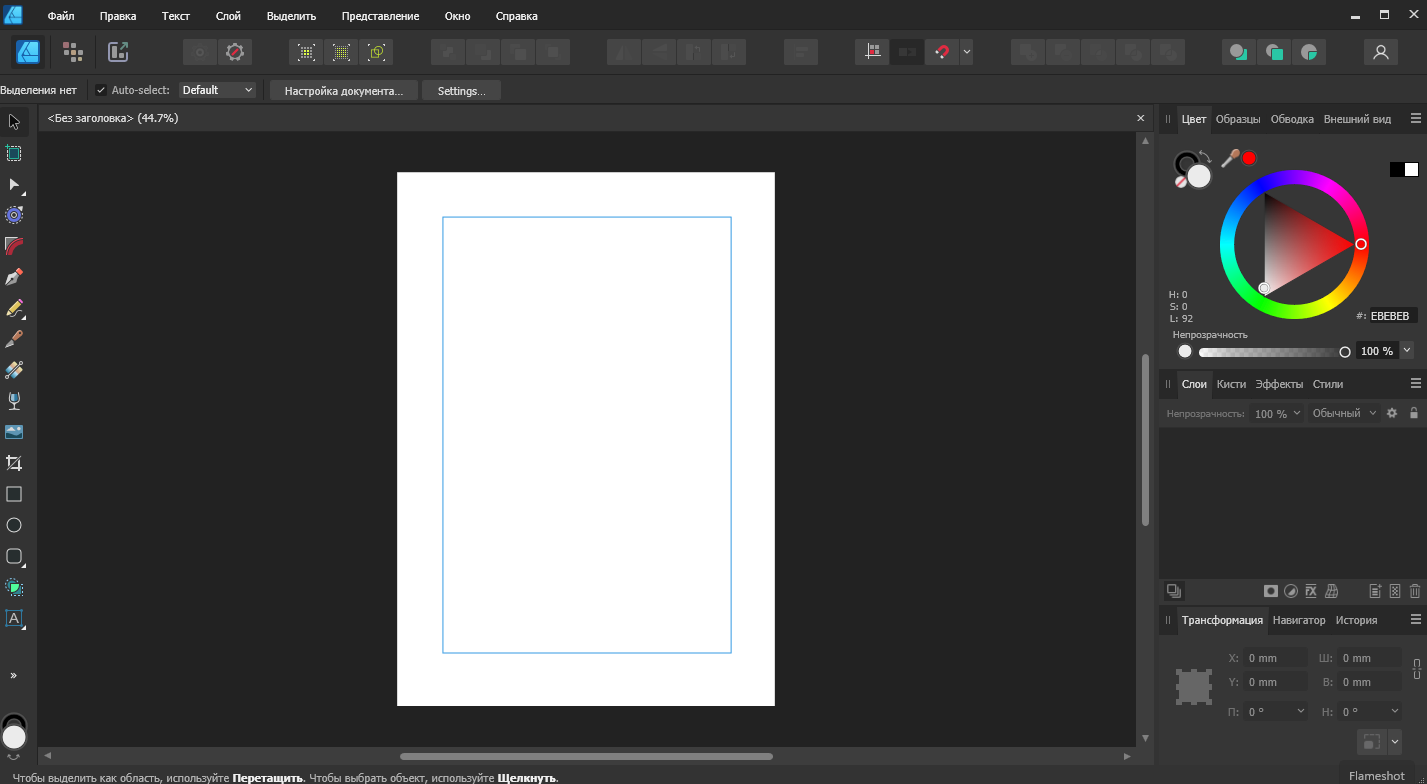Select the Ellipse tool

[x=14, y=525]
